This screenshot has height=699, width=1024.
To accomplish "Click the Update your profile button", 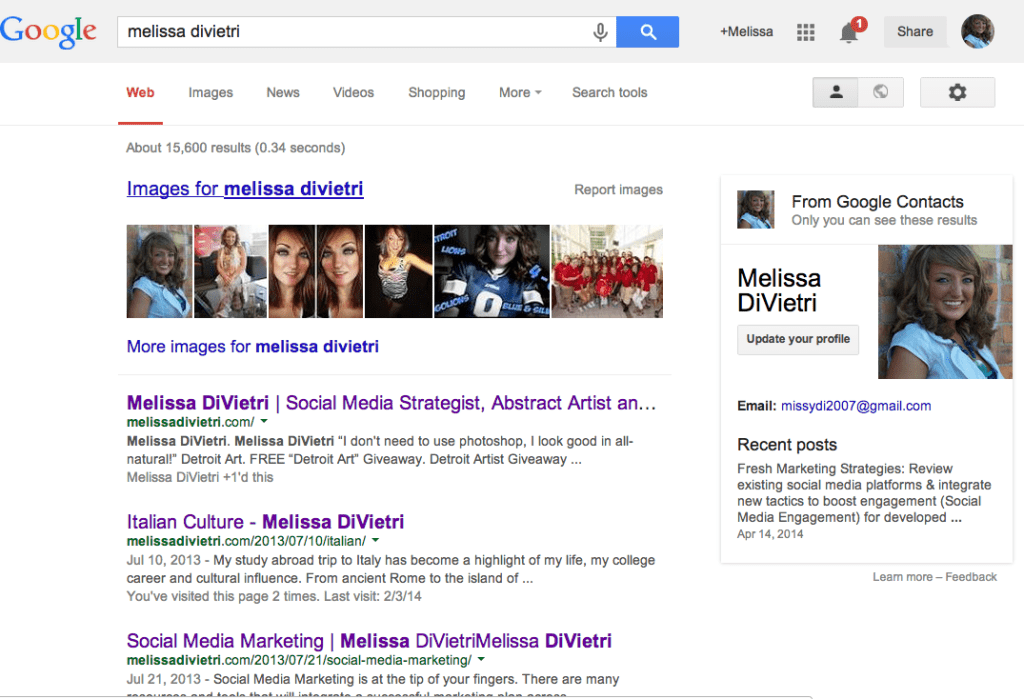I will point(797,339).
